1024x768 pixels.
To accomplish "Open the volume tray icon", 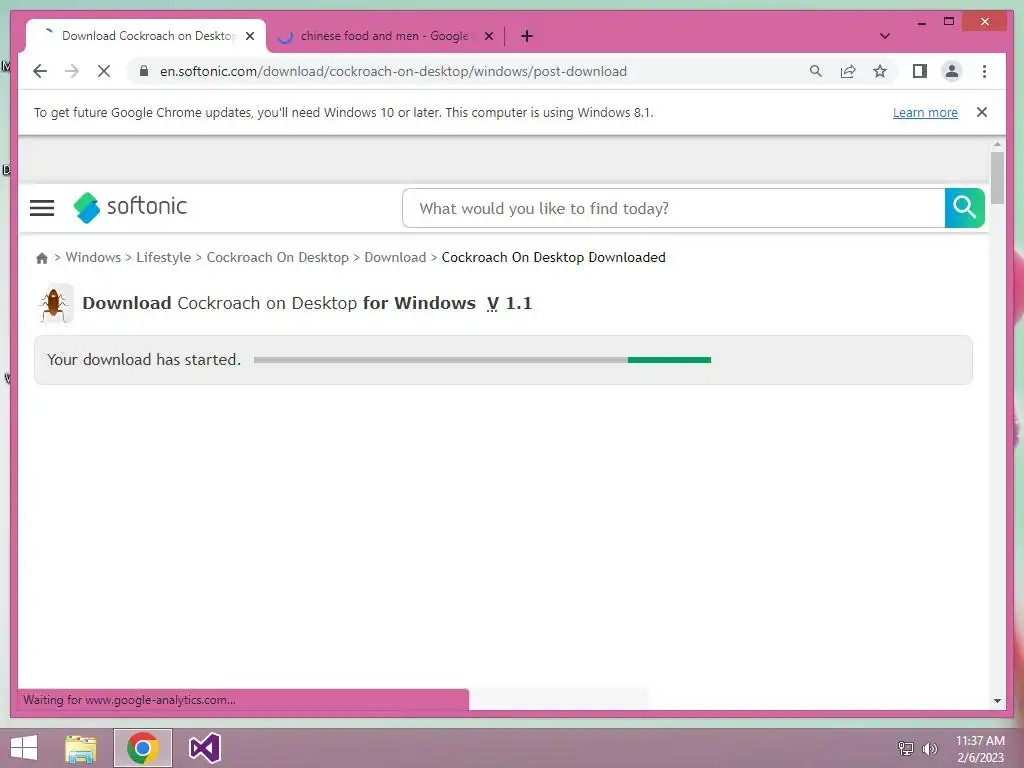I will pos(929,748).
